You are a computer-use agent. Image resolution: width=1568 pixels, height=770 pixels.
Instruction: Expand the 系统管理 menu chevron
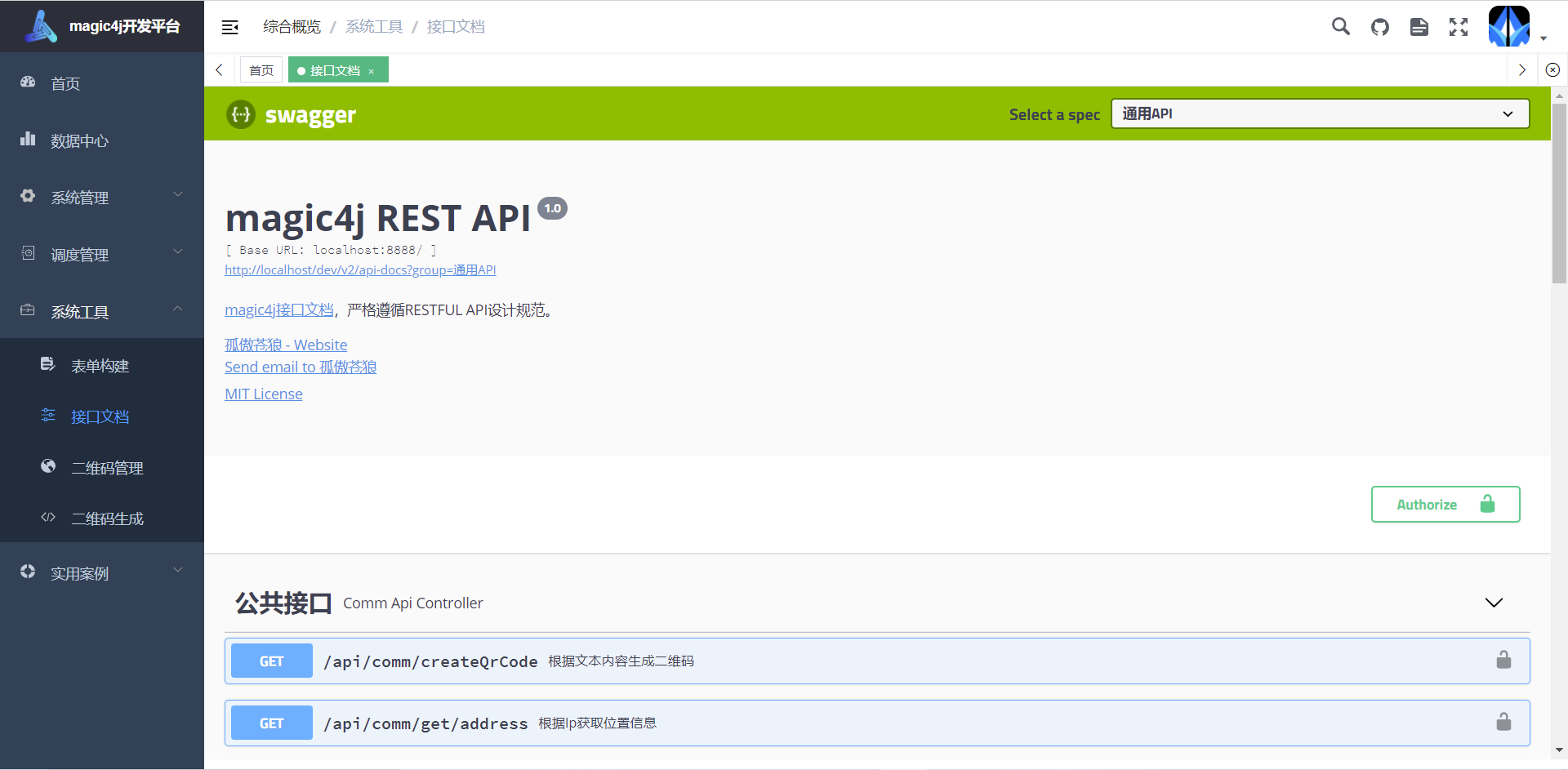178,195
